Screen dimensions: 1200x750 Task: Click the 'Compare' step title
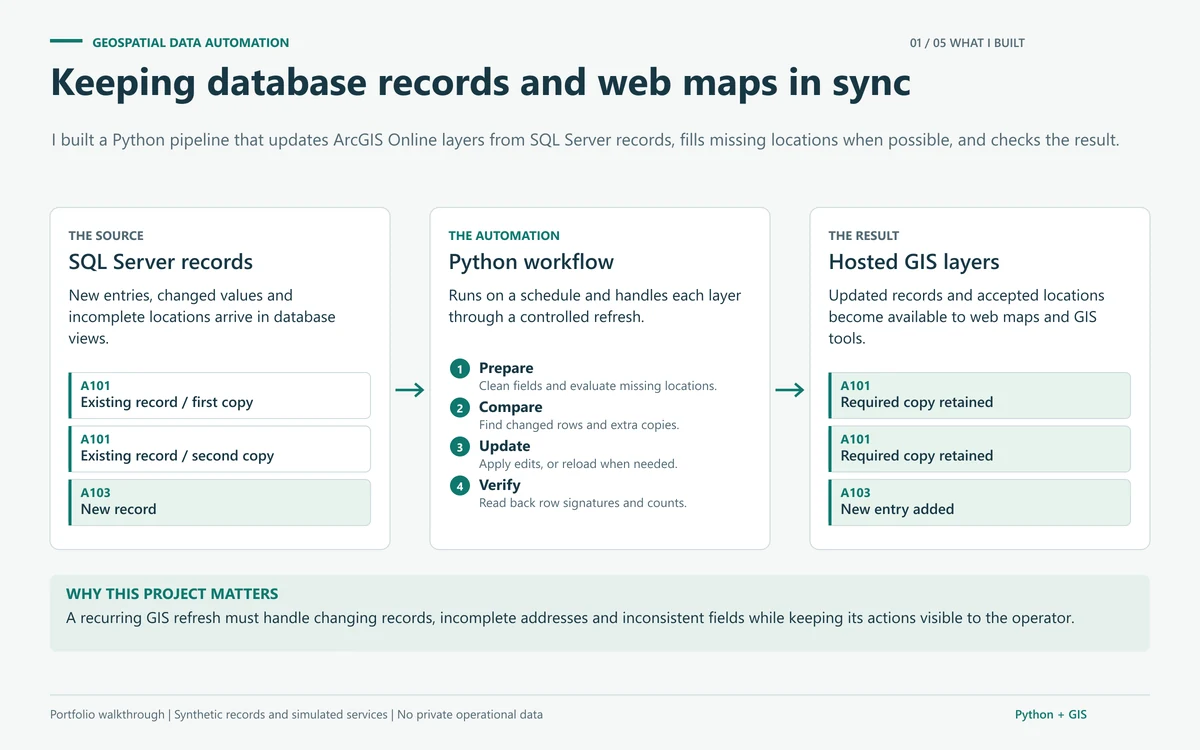(511, 407)
